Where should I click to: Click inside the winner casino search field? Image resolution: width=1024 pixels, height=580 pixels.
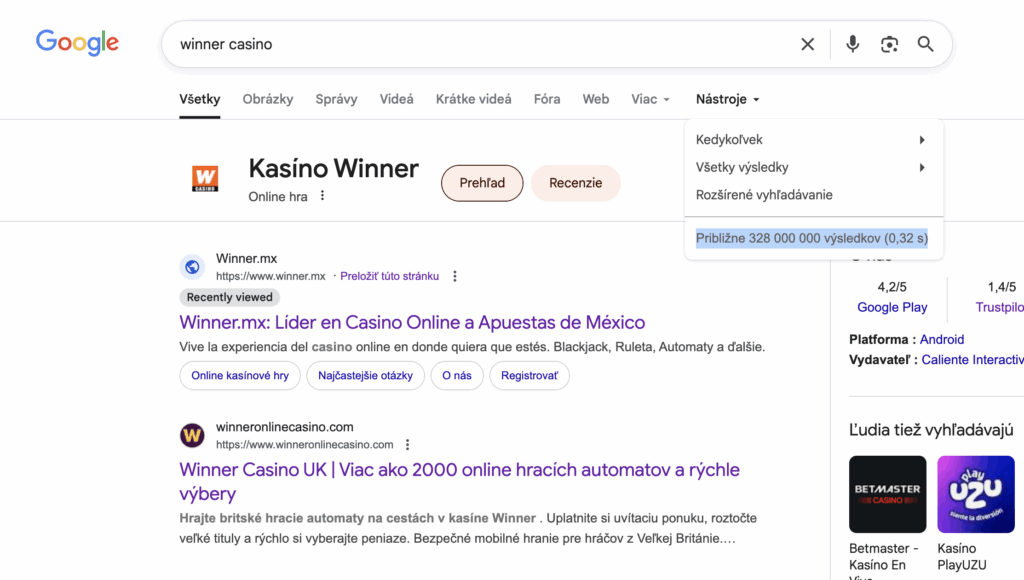[480, 44]
